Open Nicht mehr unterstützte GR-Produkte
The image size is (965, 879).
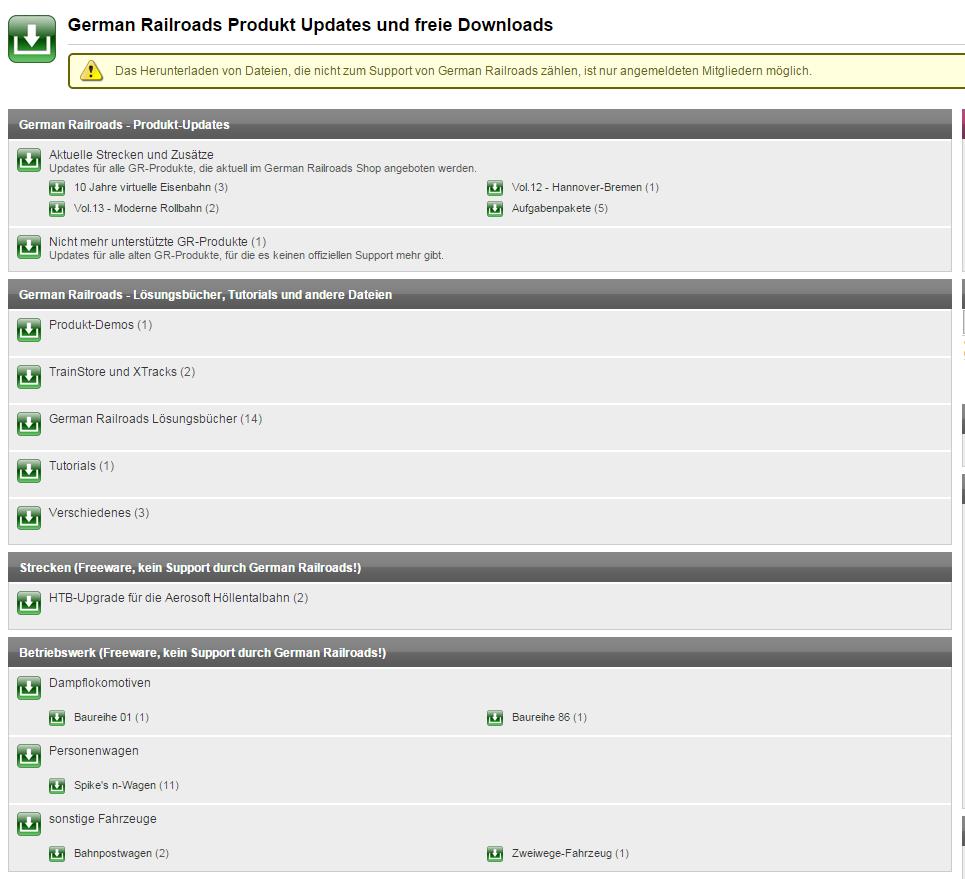(x=148, y=242)
